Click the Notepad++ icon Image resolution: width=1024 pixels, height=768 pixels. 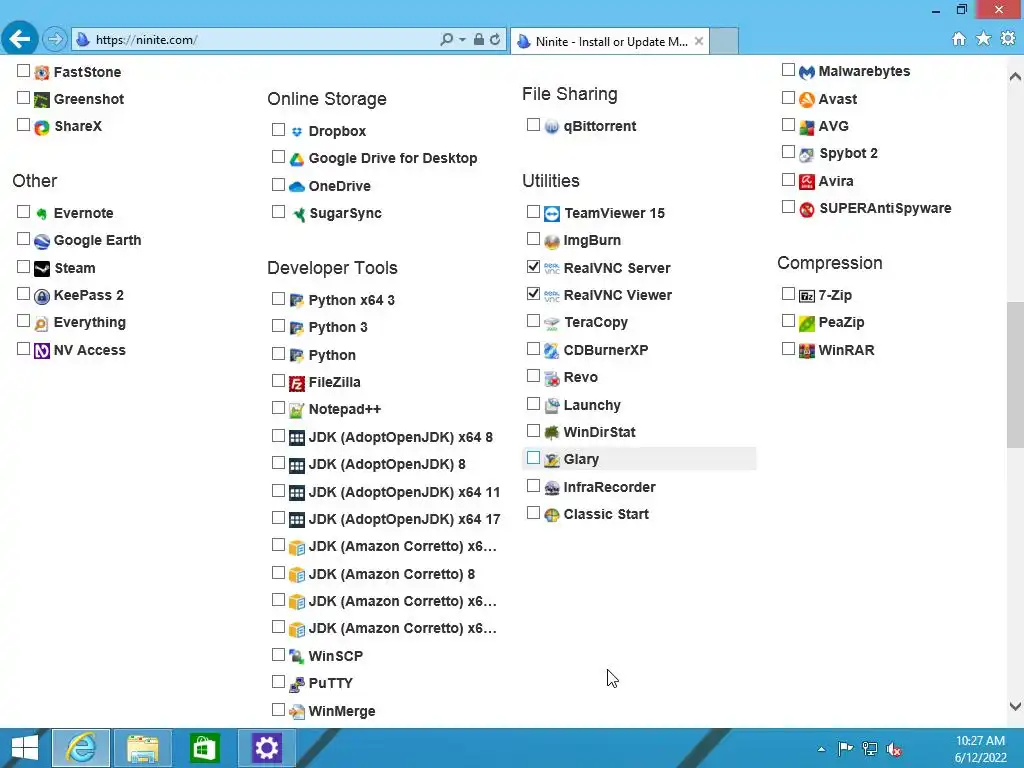296,410
